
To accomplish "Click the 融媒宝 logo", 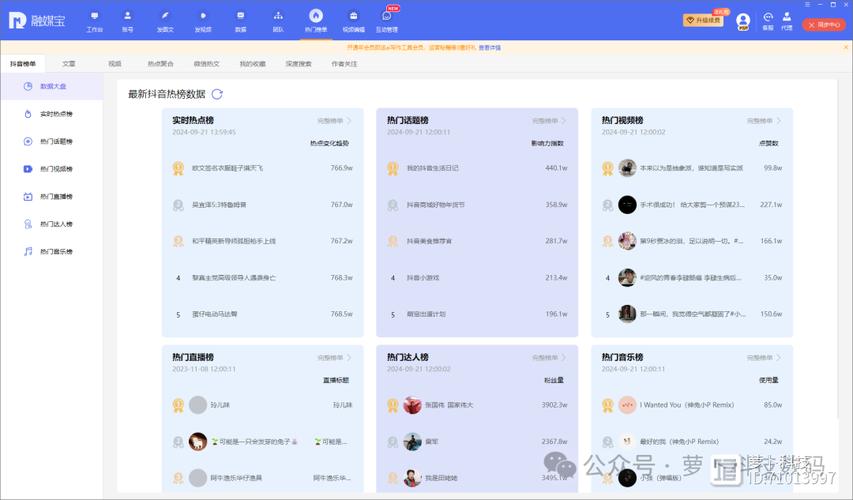I will tap(37, 21).
